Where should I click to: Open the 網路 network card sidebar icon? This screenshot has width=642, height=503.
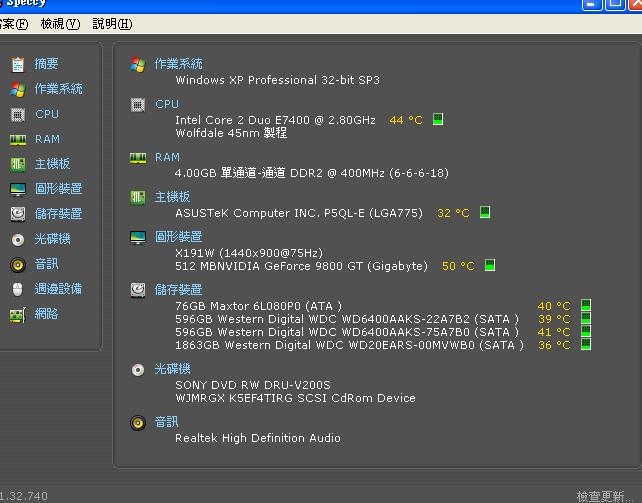(x=18, y=315)
